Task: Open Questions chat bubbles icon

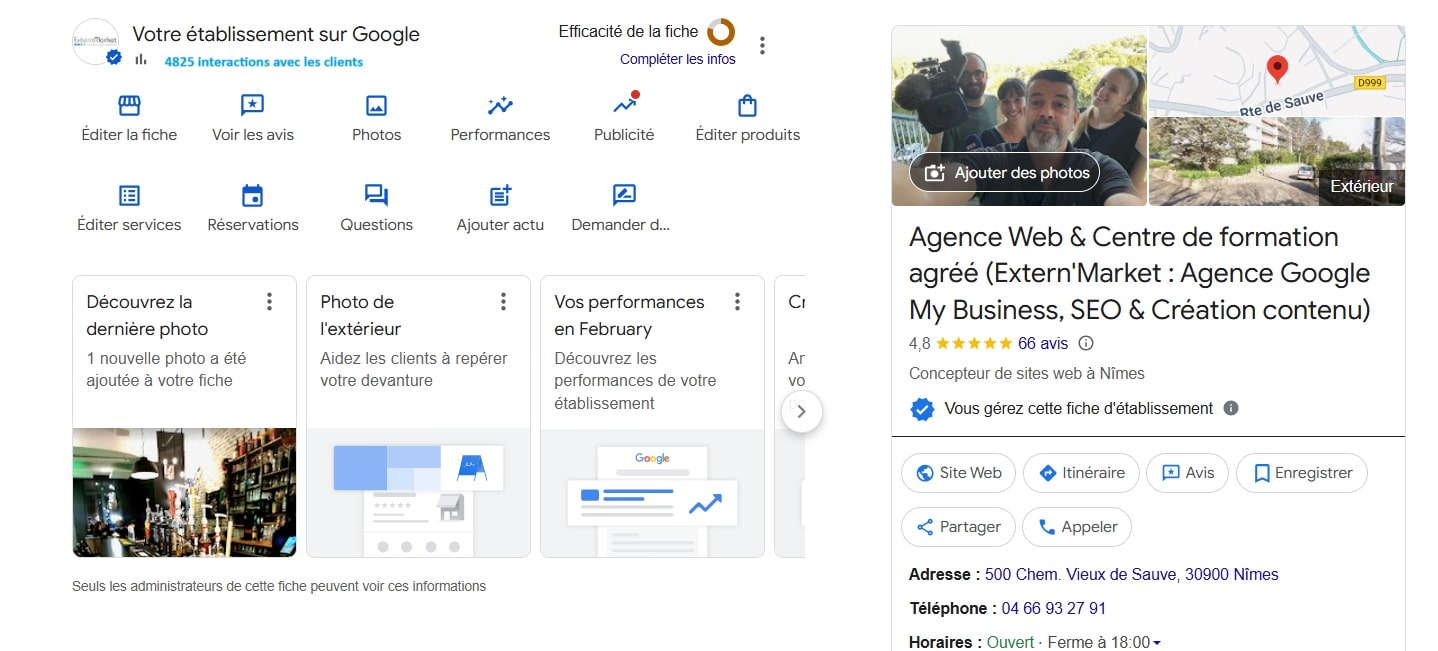Action: 376,195
